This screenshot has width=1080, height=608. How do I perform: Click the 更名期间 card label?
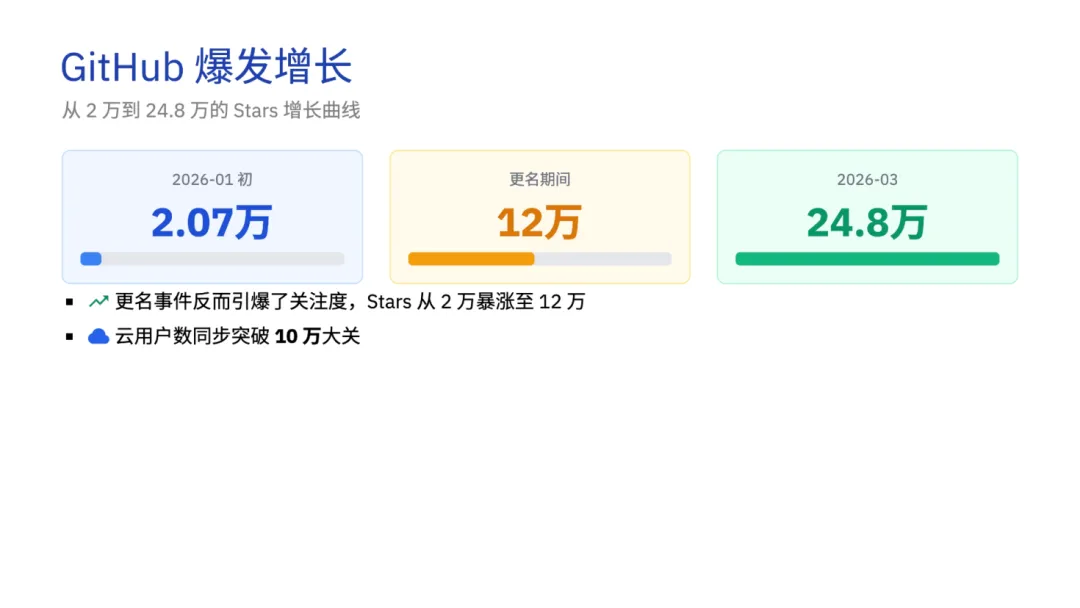540,180
